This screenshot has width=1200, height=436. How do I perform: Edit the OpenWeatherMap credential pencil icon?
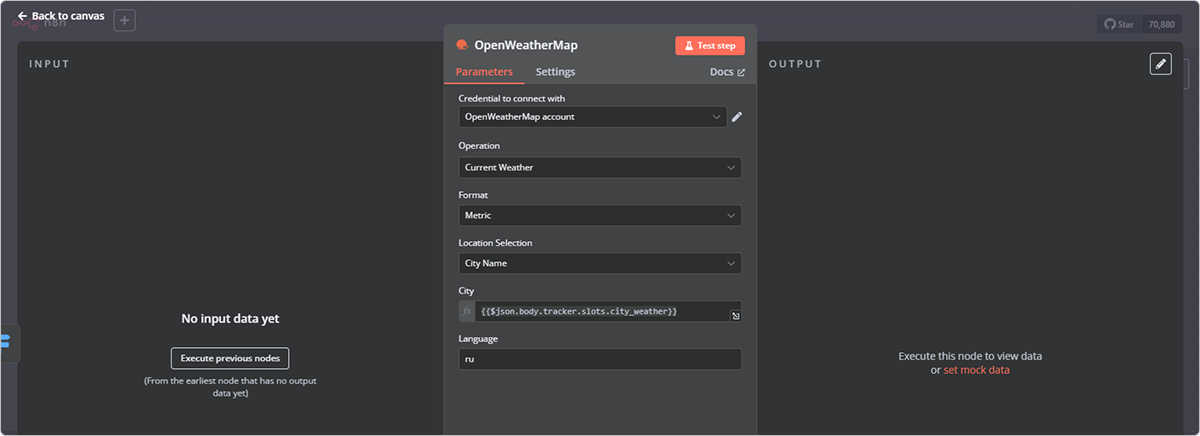tap(737, 117)
